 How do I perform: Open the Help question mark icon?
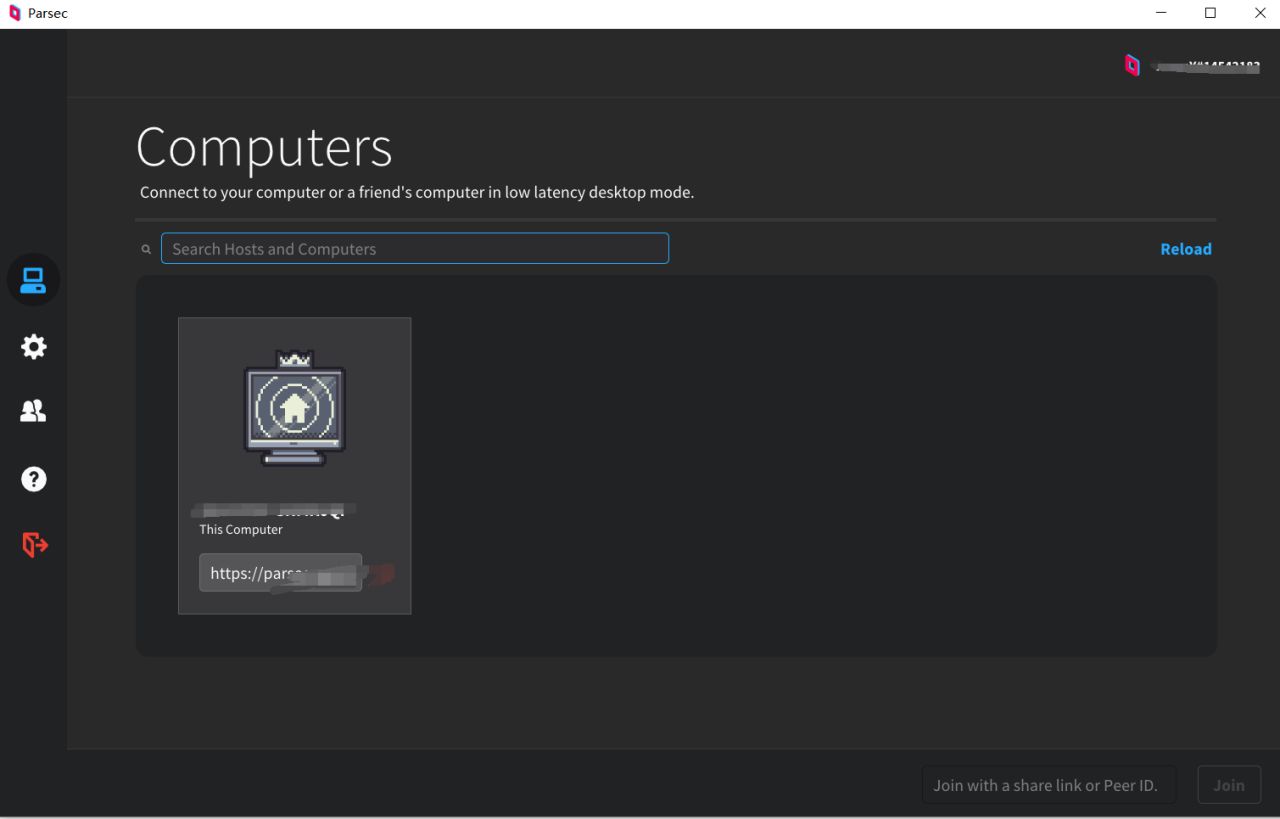[x=33, y=479]
